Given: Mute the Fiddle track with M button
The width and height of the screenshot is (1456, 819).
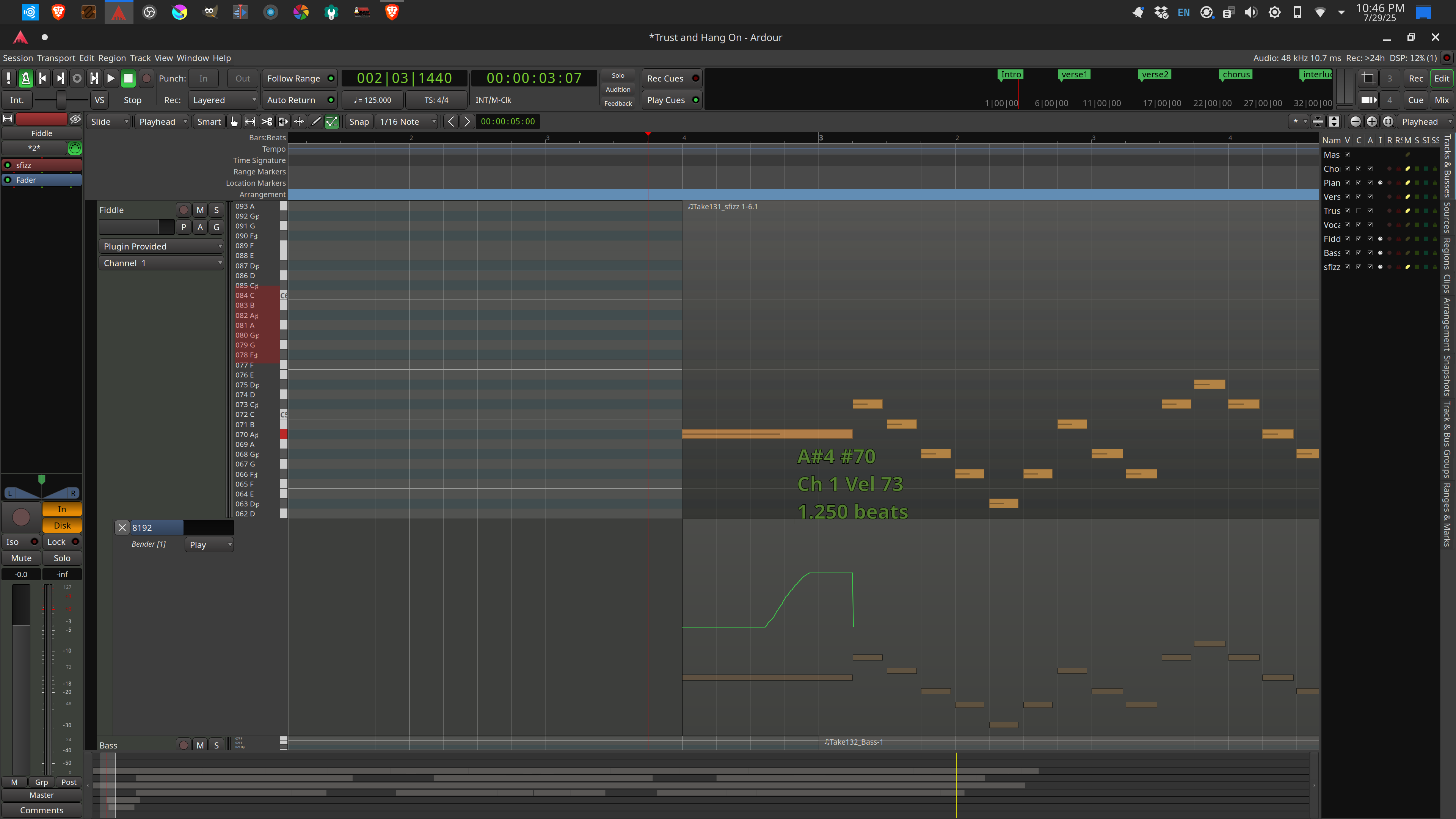Looking at the screenshot, I should point(199,210).
